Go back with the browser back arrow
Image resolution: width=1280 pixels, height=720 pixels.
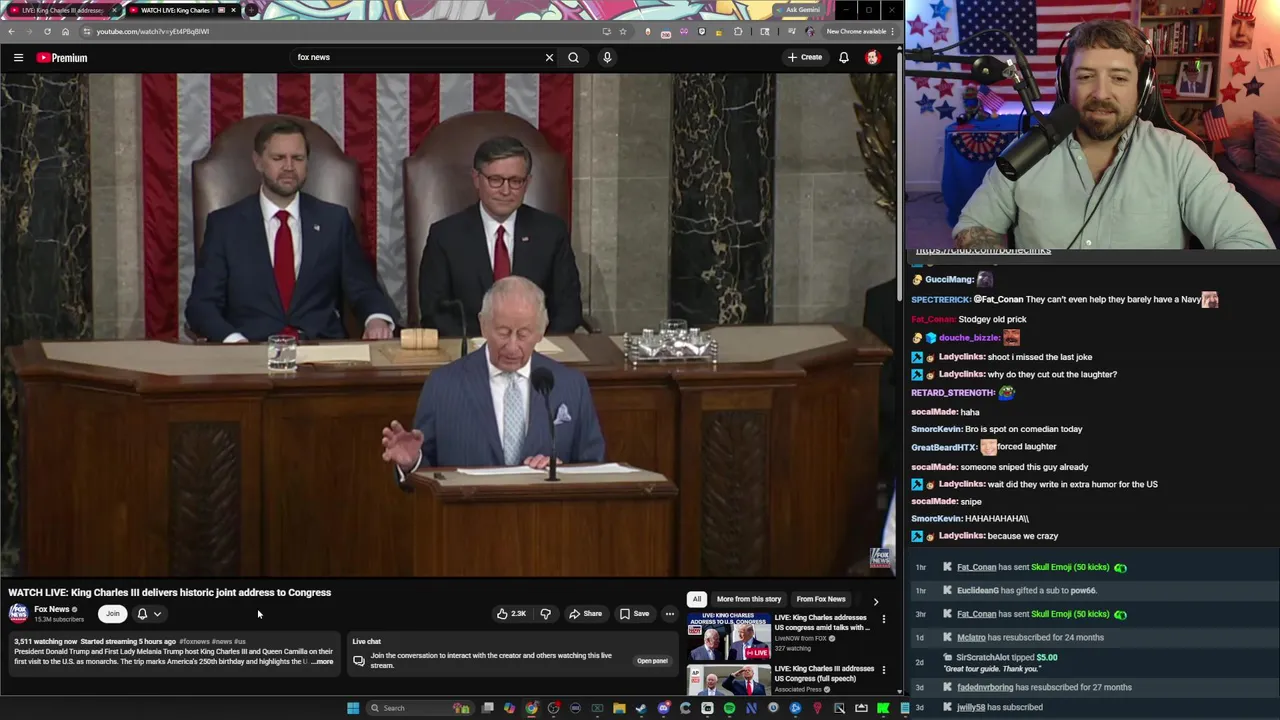[11, 31]
